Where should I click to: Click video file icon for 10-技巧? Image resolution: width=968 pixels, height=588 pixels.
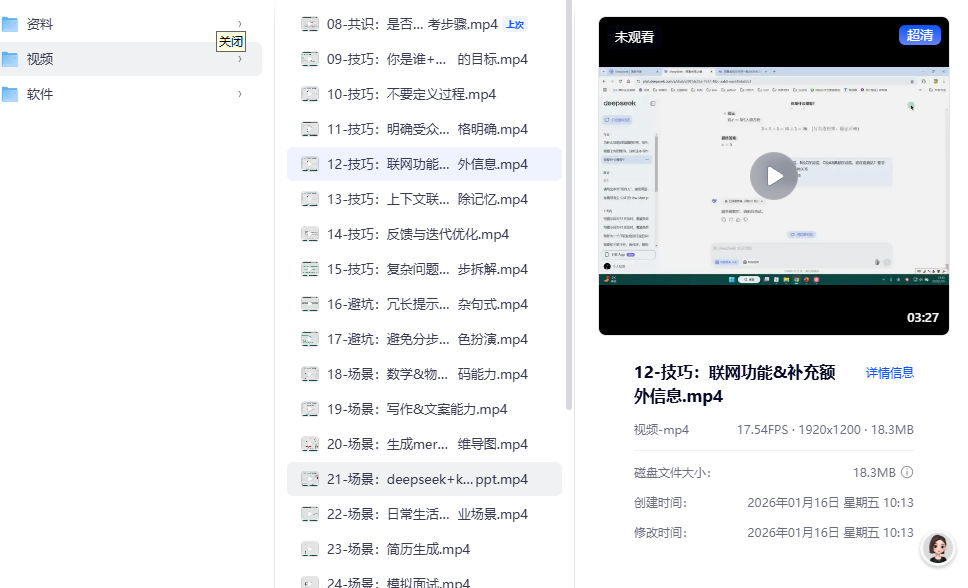[x=310, y=94]
